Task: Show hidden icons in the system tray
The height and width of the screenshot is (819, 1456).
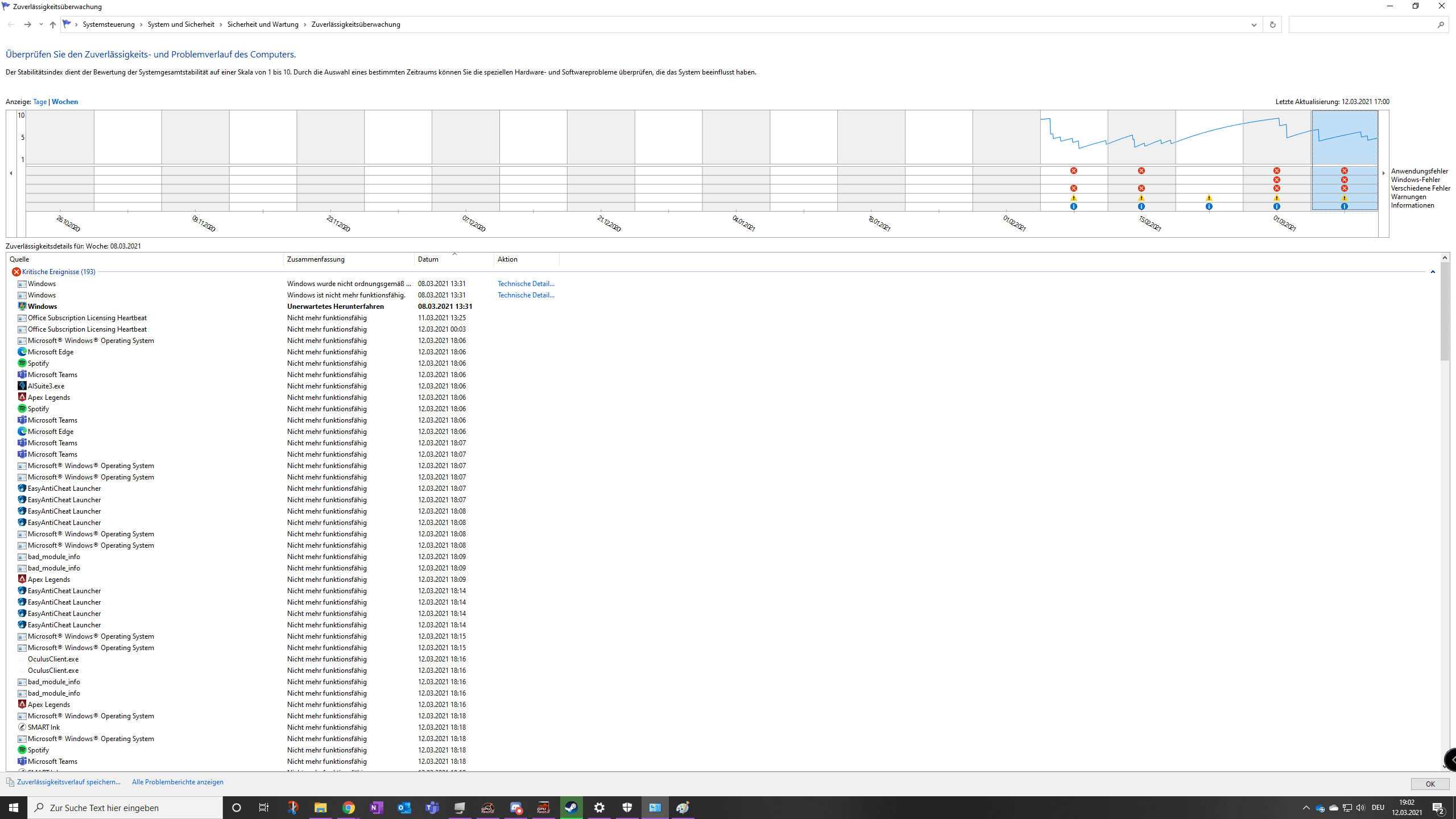Action: tap(1306, 808)
